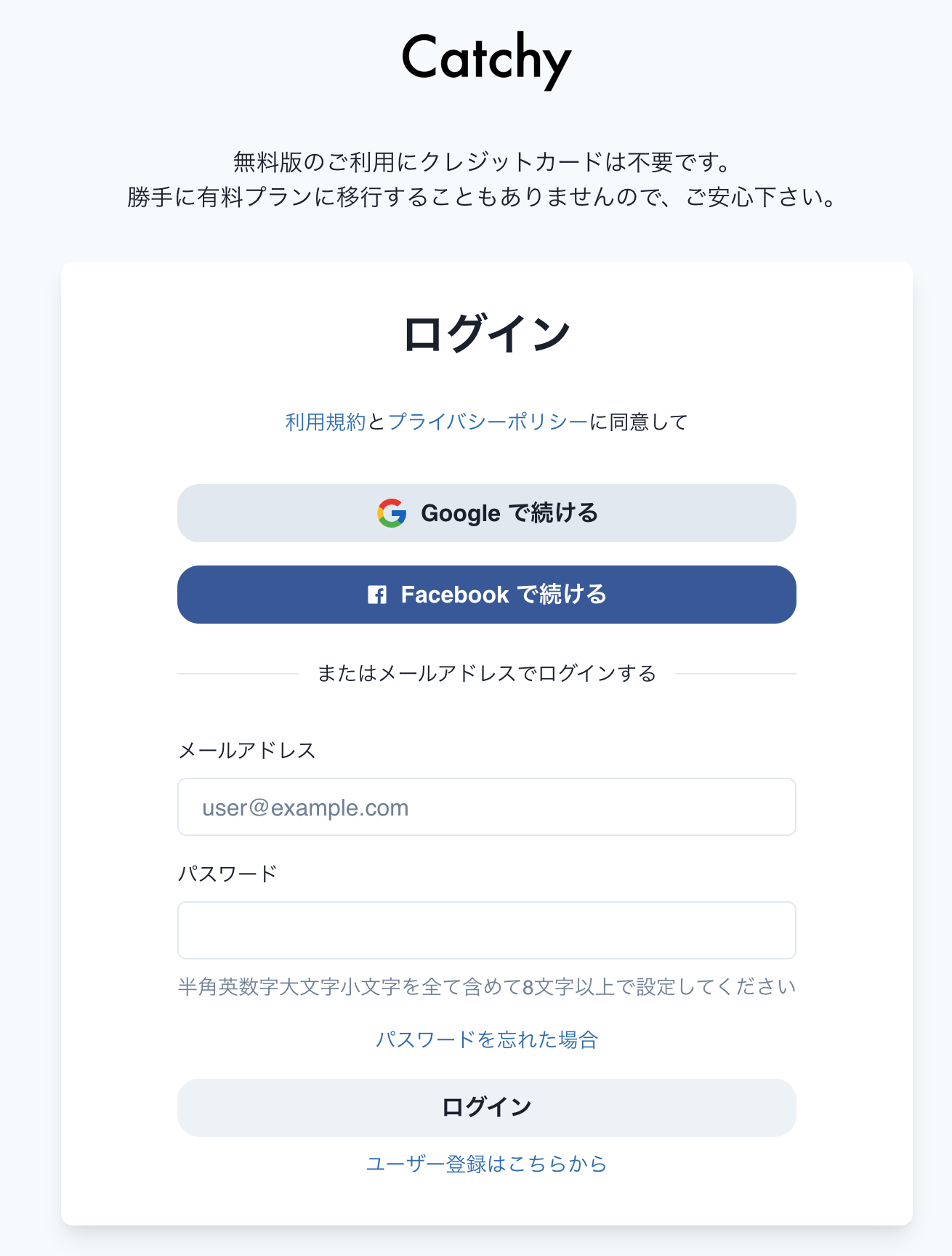Open the ユーザー登録はこちらから link
This screenshot has width=952, height=1256.
click(487, 1164)
